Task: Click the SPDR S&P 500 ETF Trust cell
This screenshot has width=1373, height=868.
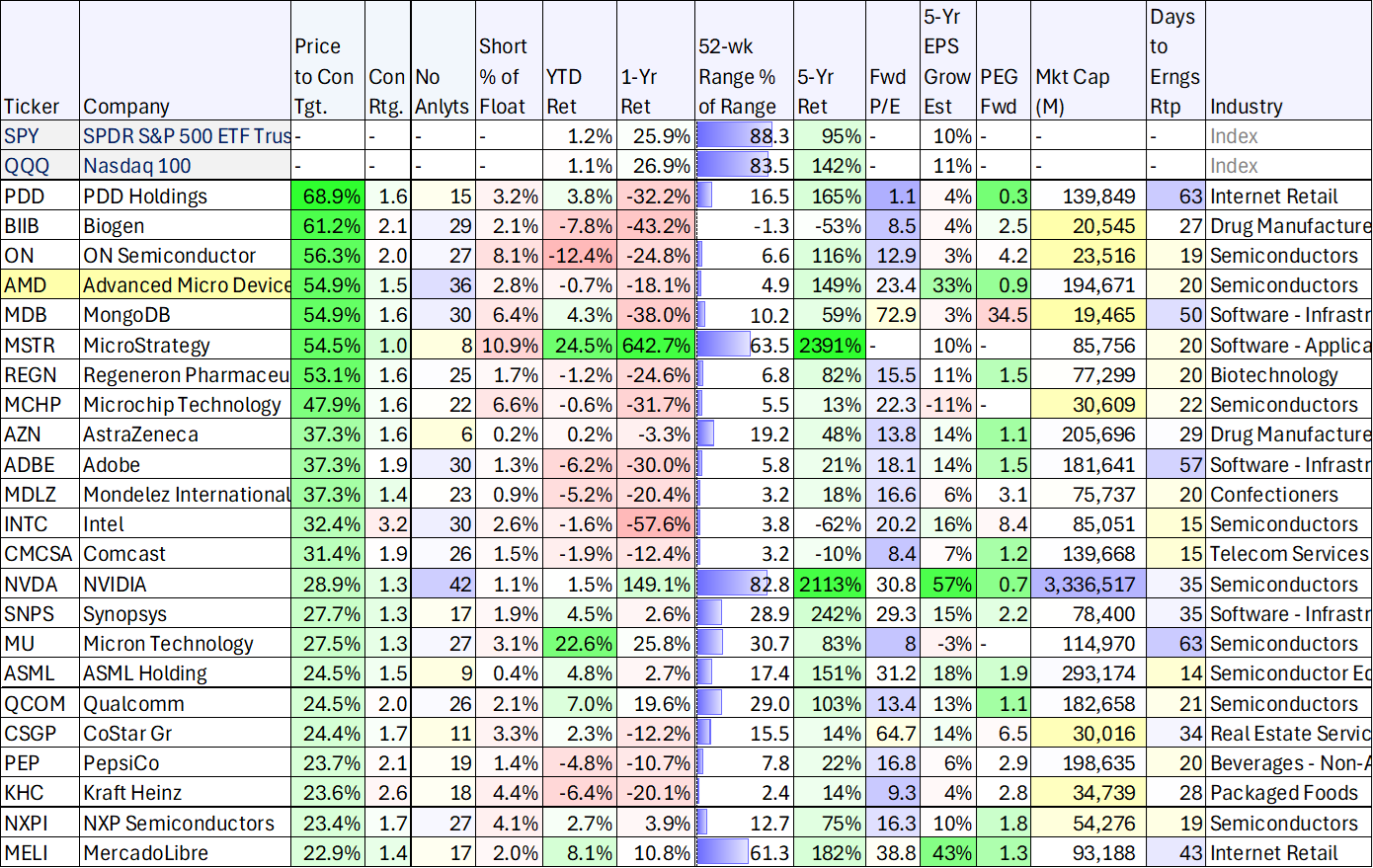Action: point(186,136)
